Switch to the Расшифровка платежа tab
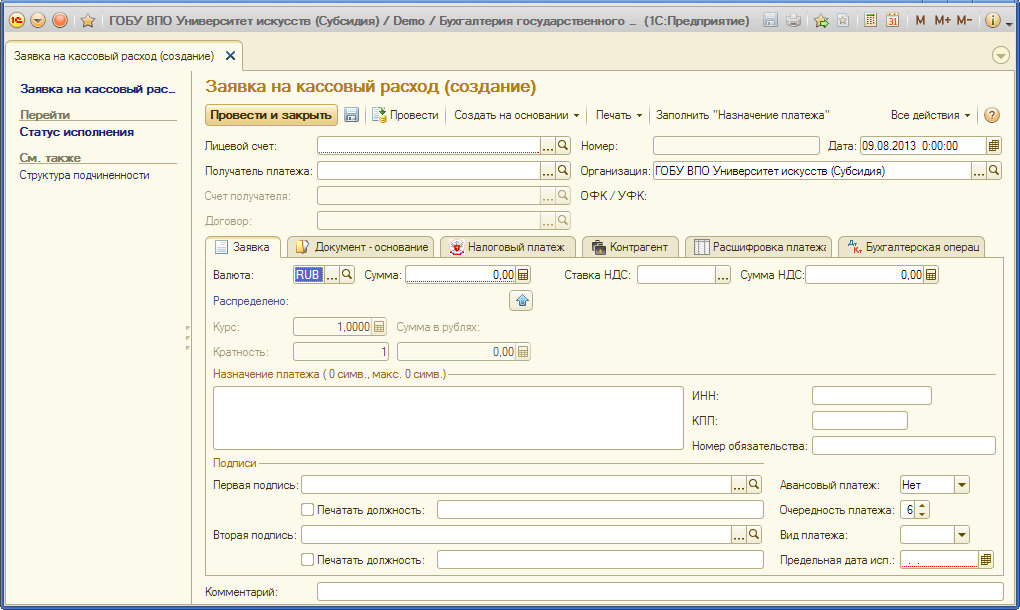 pyautogui.click(x=759, y=247)
